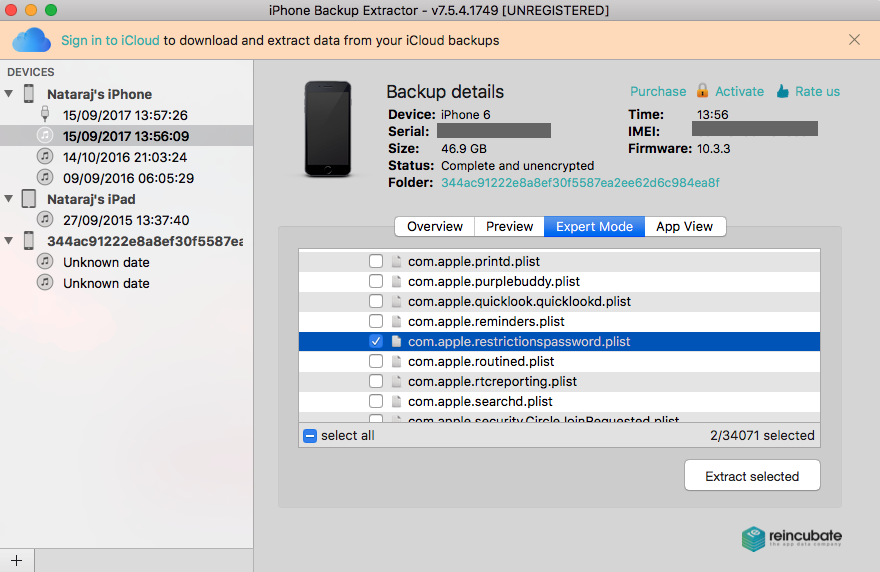The image size is (880, 572).
Task: Collapse Nataraj's iPhone device tree
Action: click(9, 94)
